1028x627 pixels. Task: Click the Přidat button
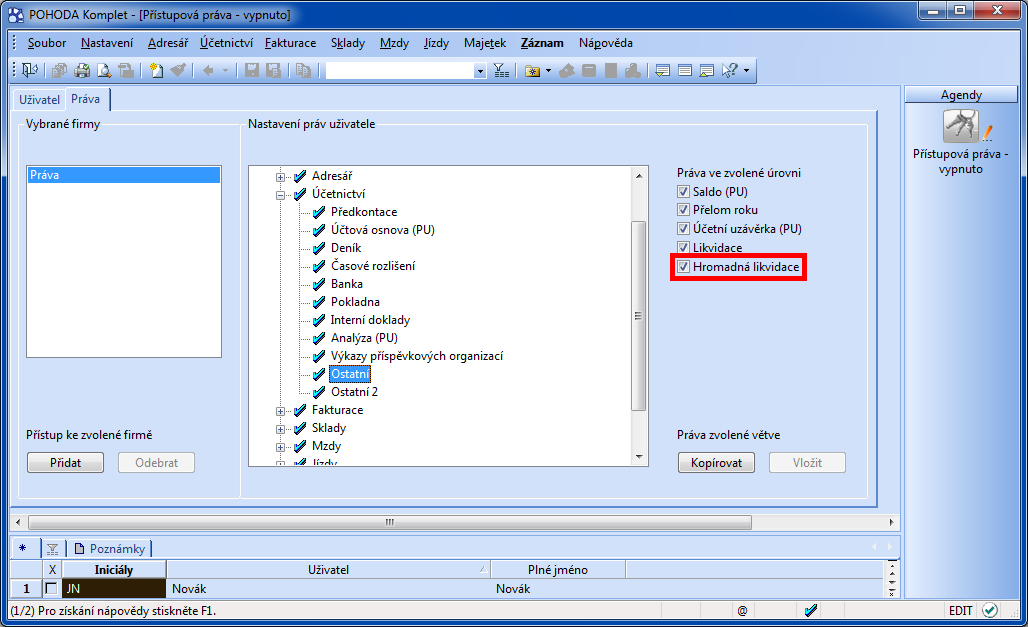66,462
